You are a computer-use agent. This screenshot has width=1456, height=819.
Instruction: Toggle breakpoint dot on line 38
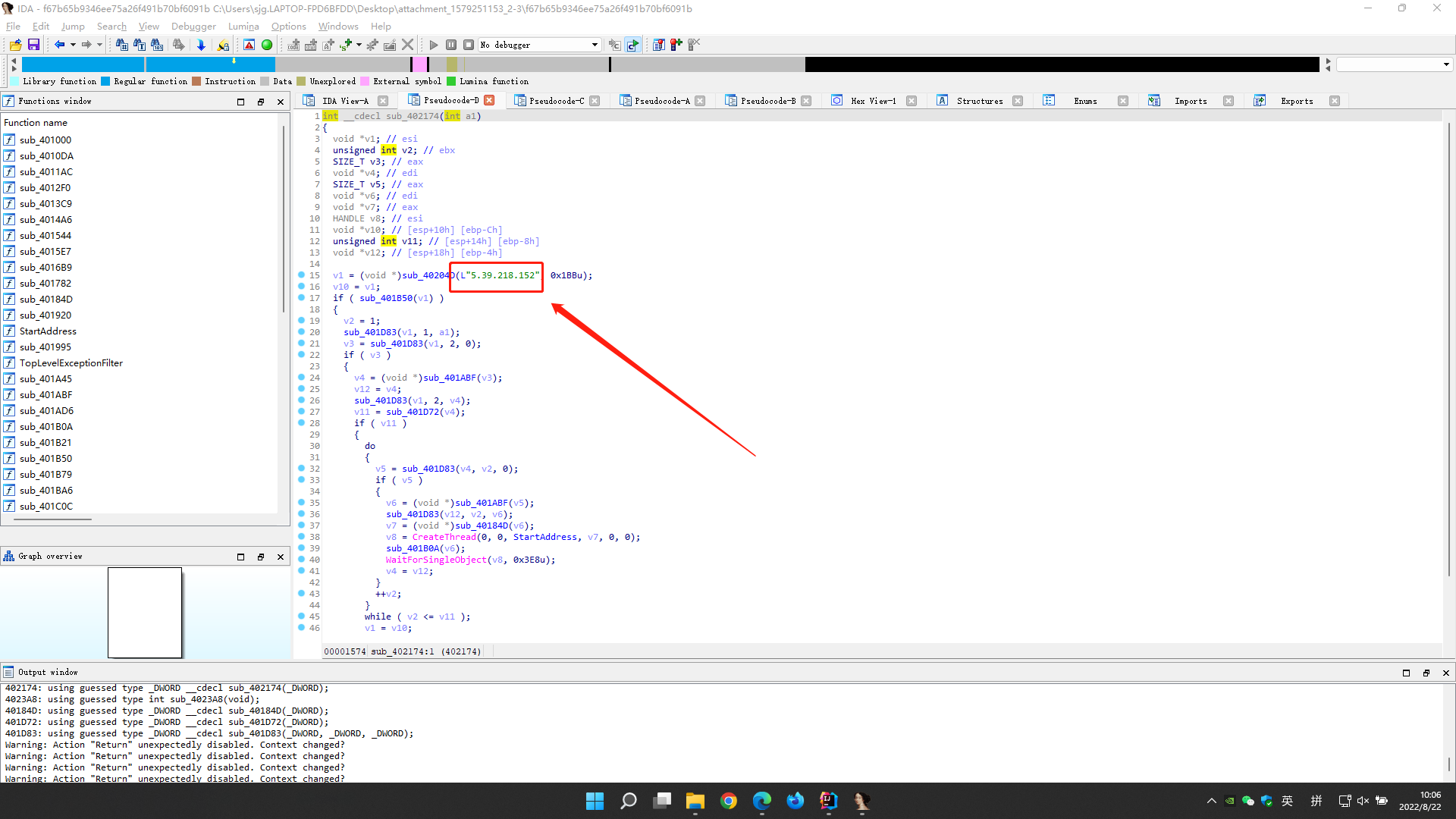(302, 537)
